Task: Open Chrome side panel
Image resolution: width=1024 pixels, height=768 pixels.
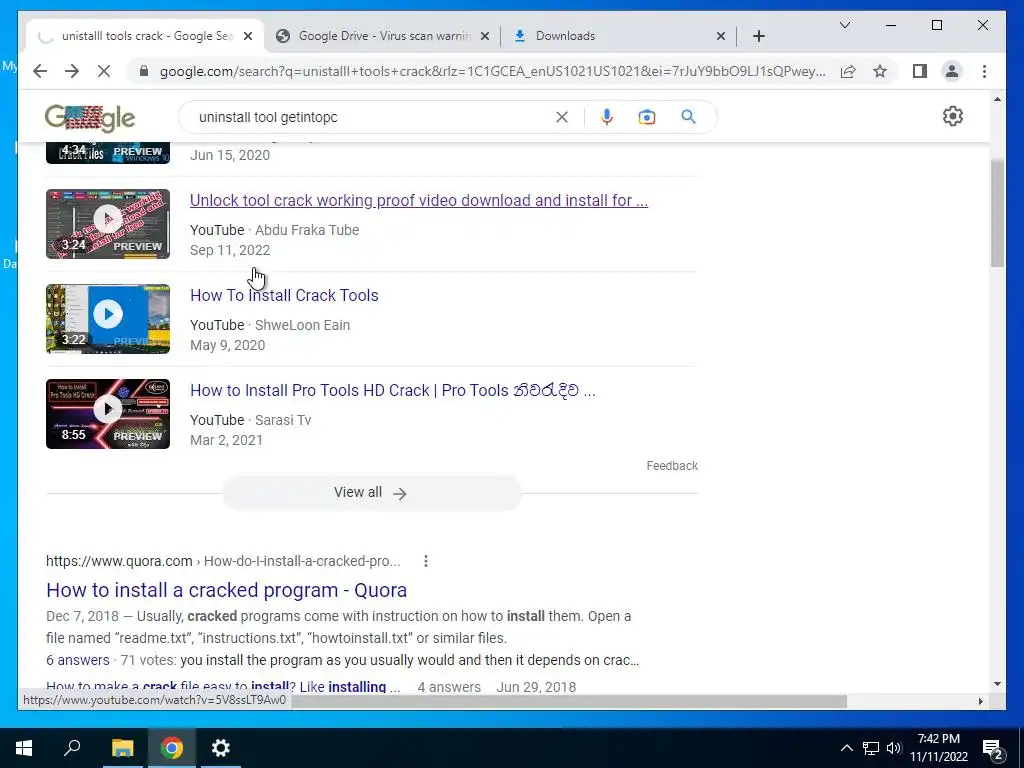Action: [x=920, y=71]
